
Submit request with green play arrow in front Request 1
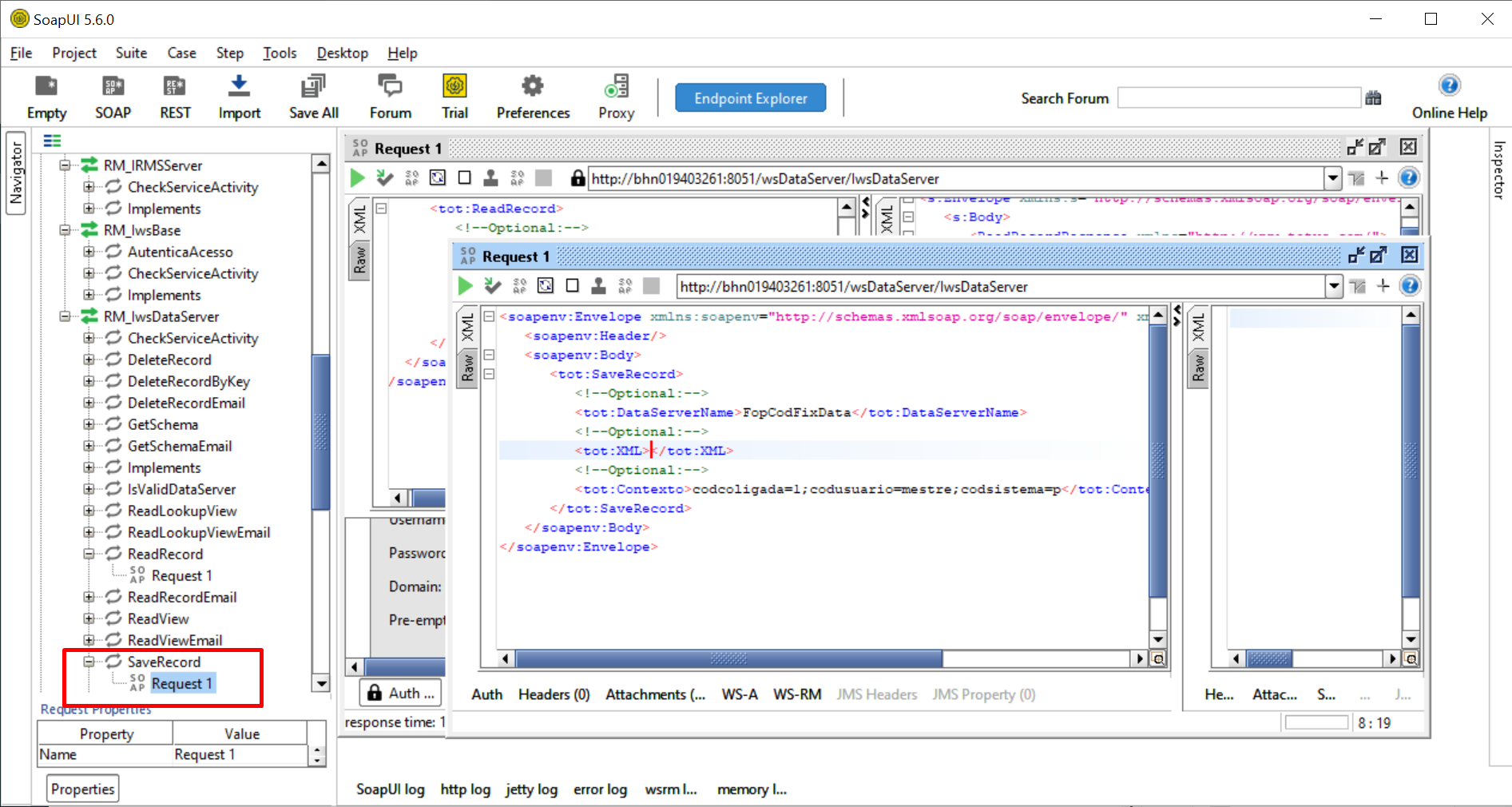point(465,285)
